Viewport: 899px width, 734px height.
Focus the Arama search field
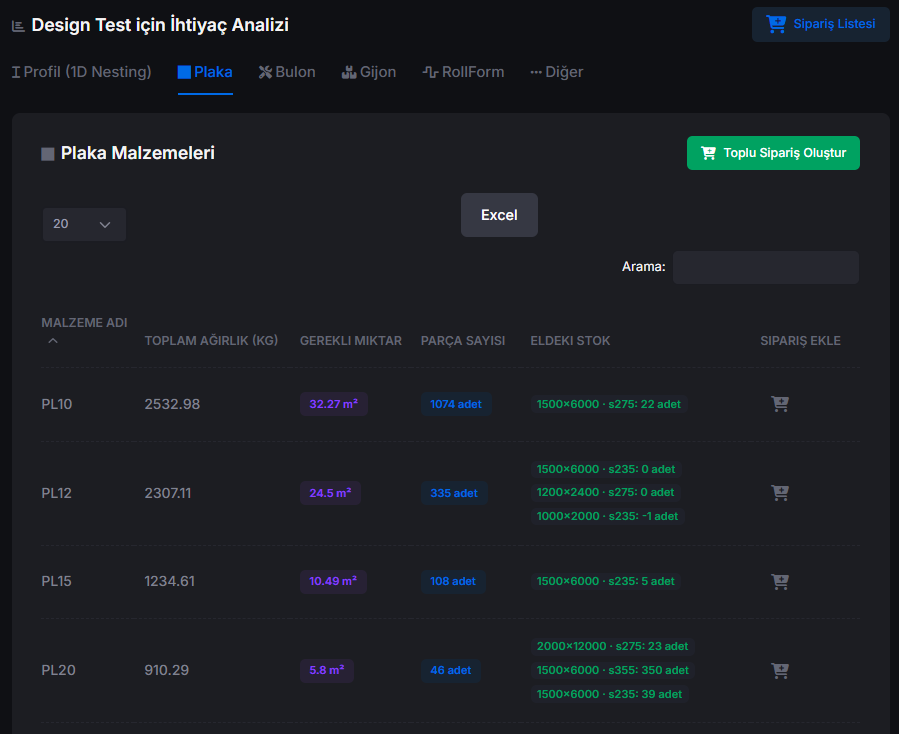coord(765,267)
